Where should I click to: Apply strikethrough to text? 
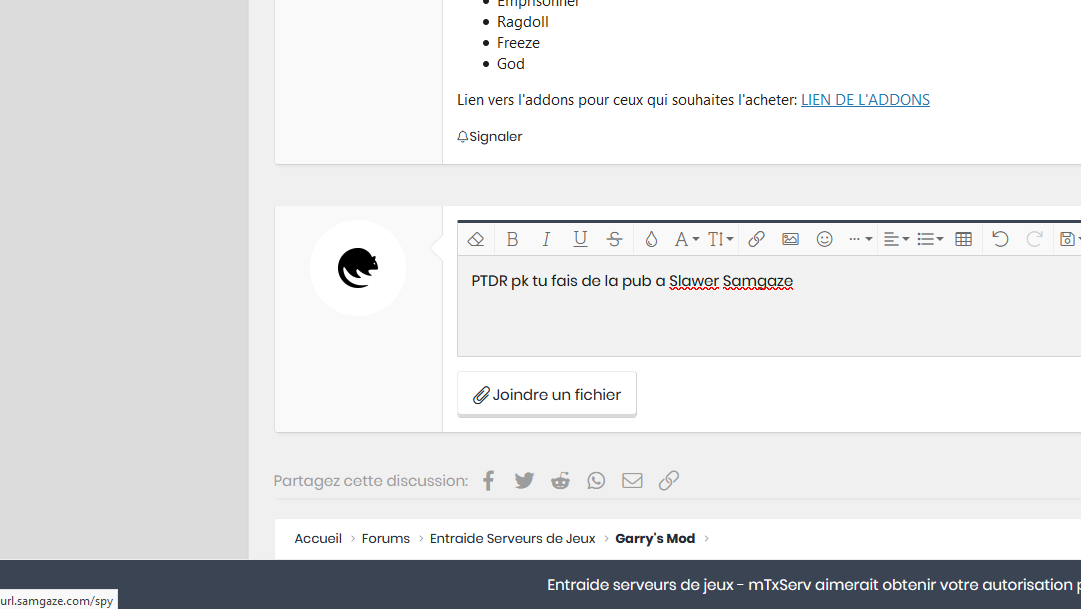pyautogui.click(x=614, y=239)
